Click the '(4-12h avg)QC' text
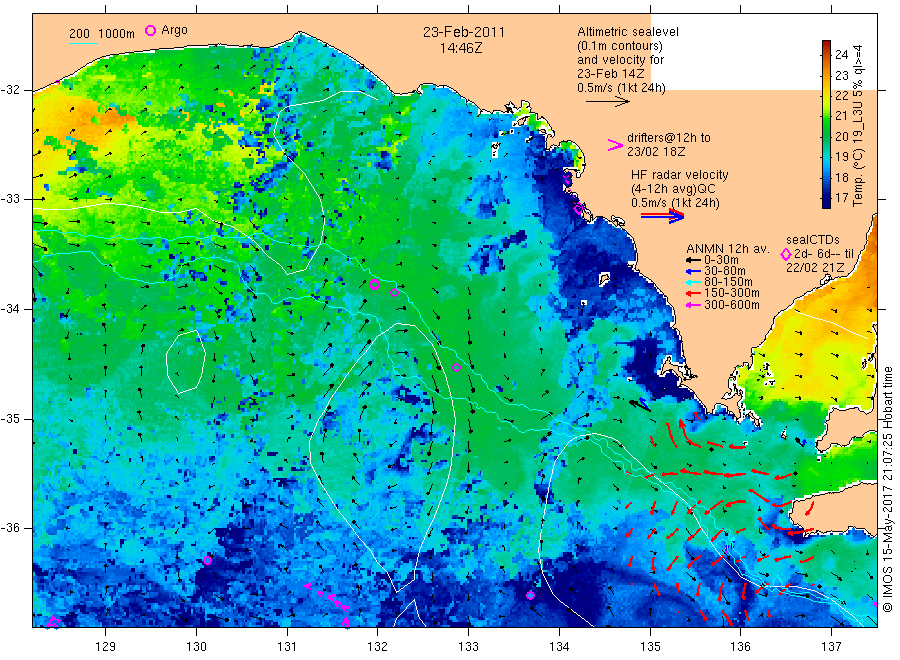Viewport: 900px width, 660px height. [x=673, y=189]
